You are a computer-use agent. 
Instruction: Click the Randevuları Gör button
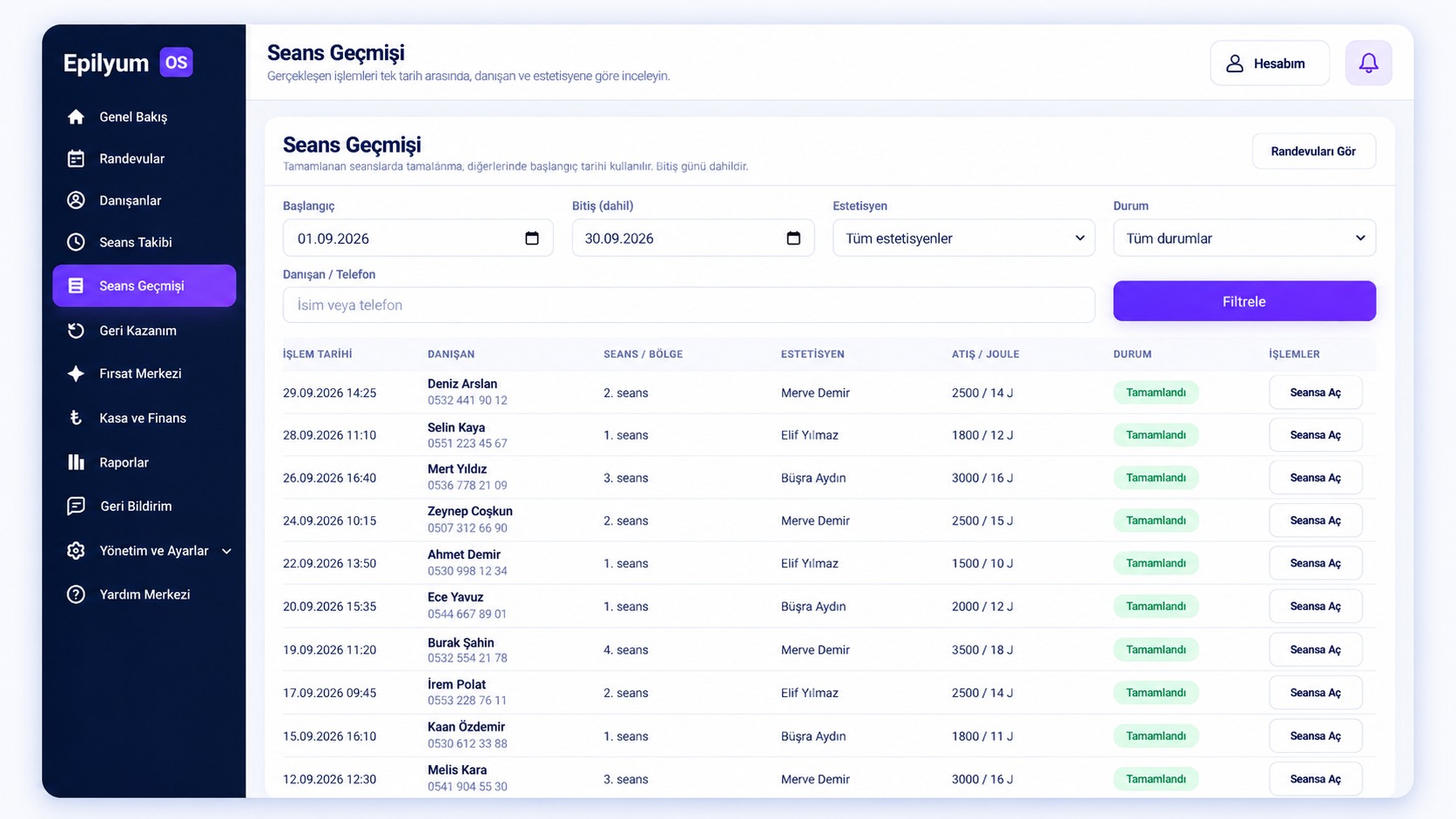1313,151
